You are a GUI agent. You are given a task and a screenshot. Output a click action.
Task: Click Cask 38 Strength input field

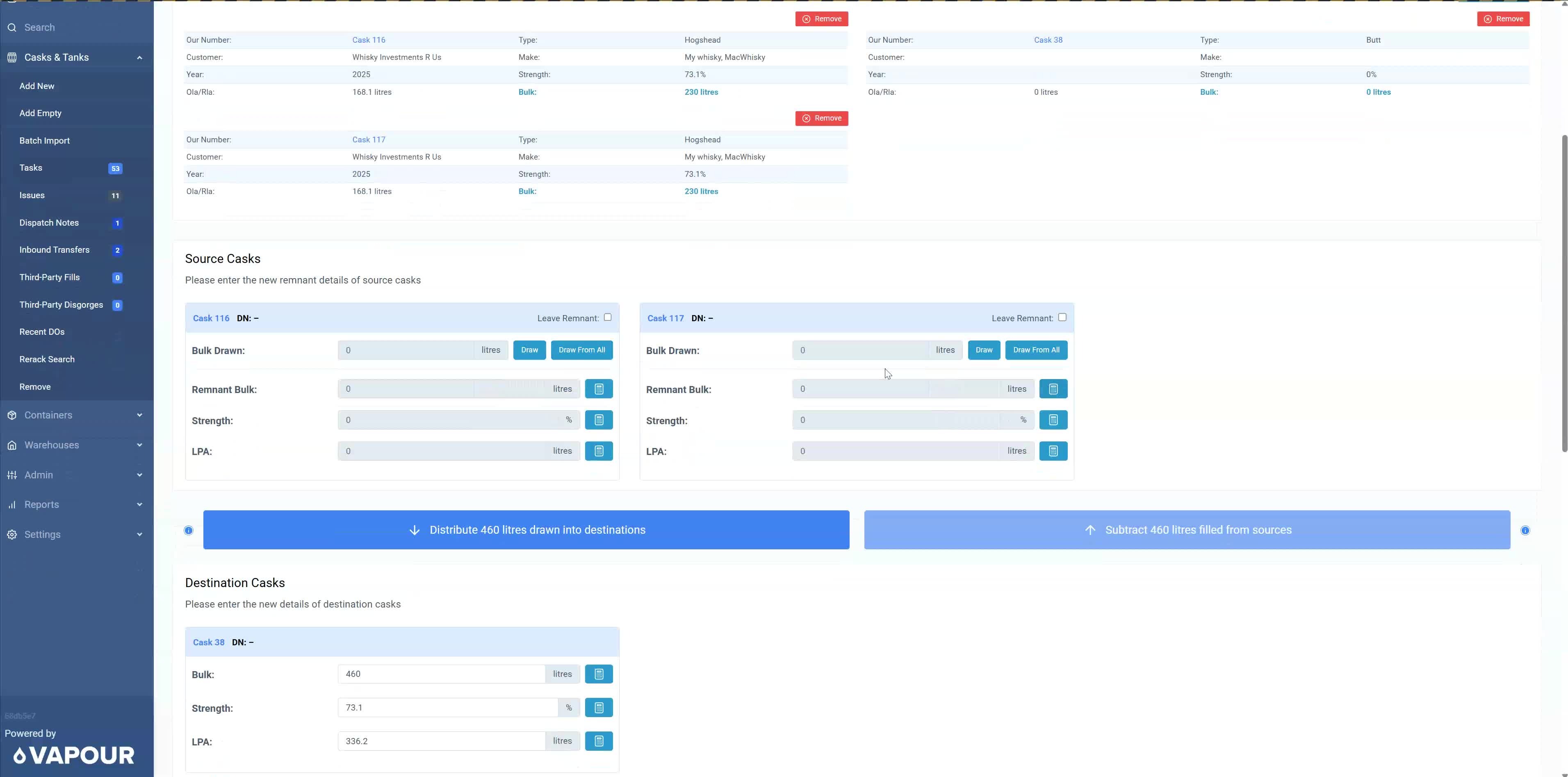[x=447, y=708]
